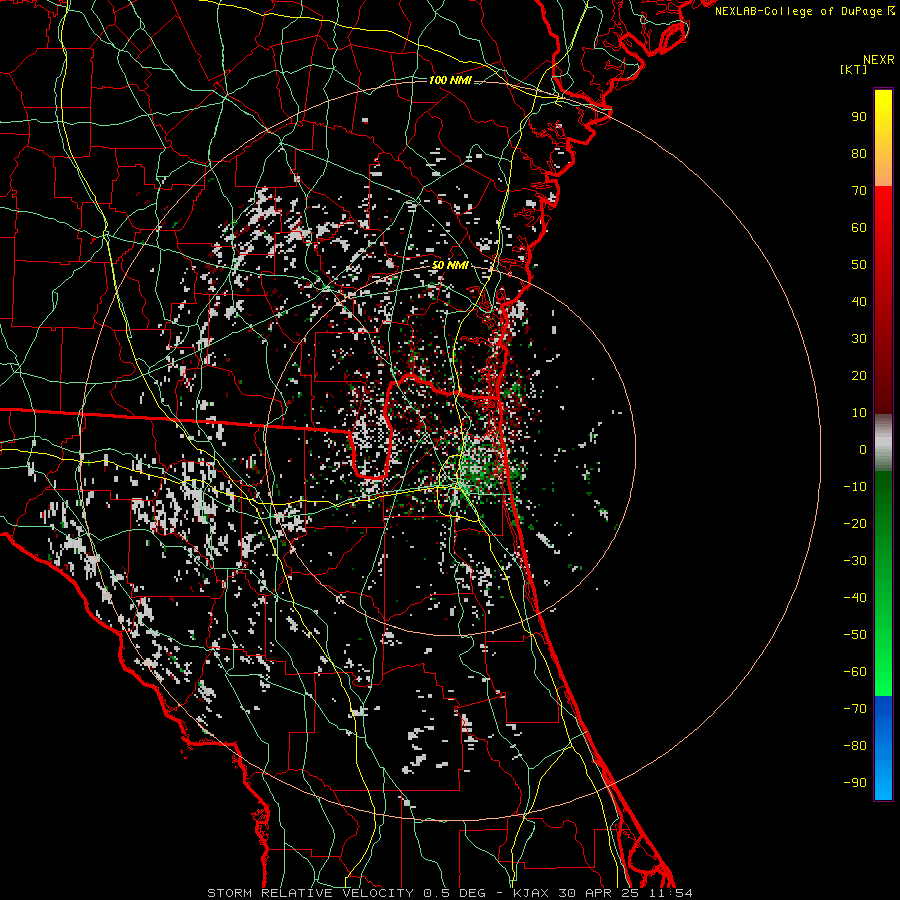
Task: Click the "60" value on the velocity scale
Action: [x=859, y=228]
